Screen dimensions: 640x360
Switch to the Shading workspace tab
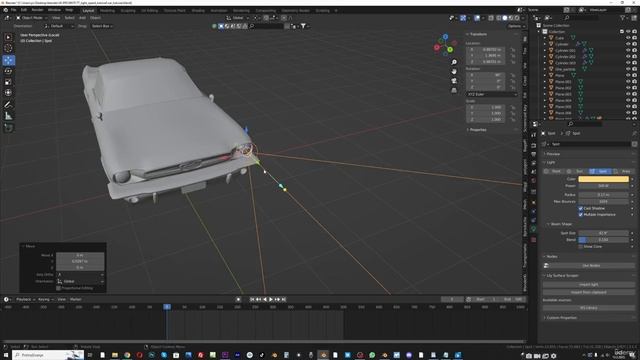198,10
